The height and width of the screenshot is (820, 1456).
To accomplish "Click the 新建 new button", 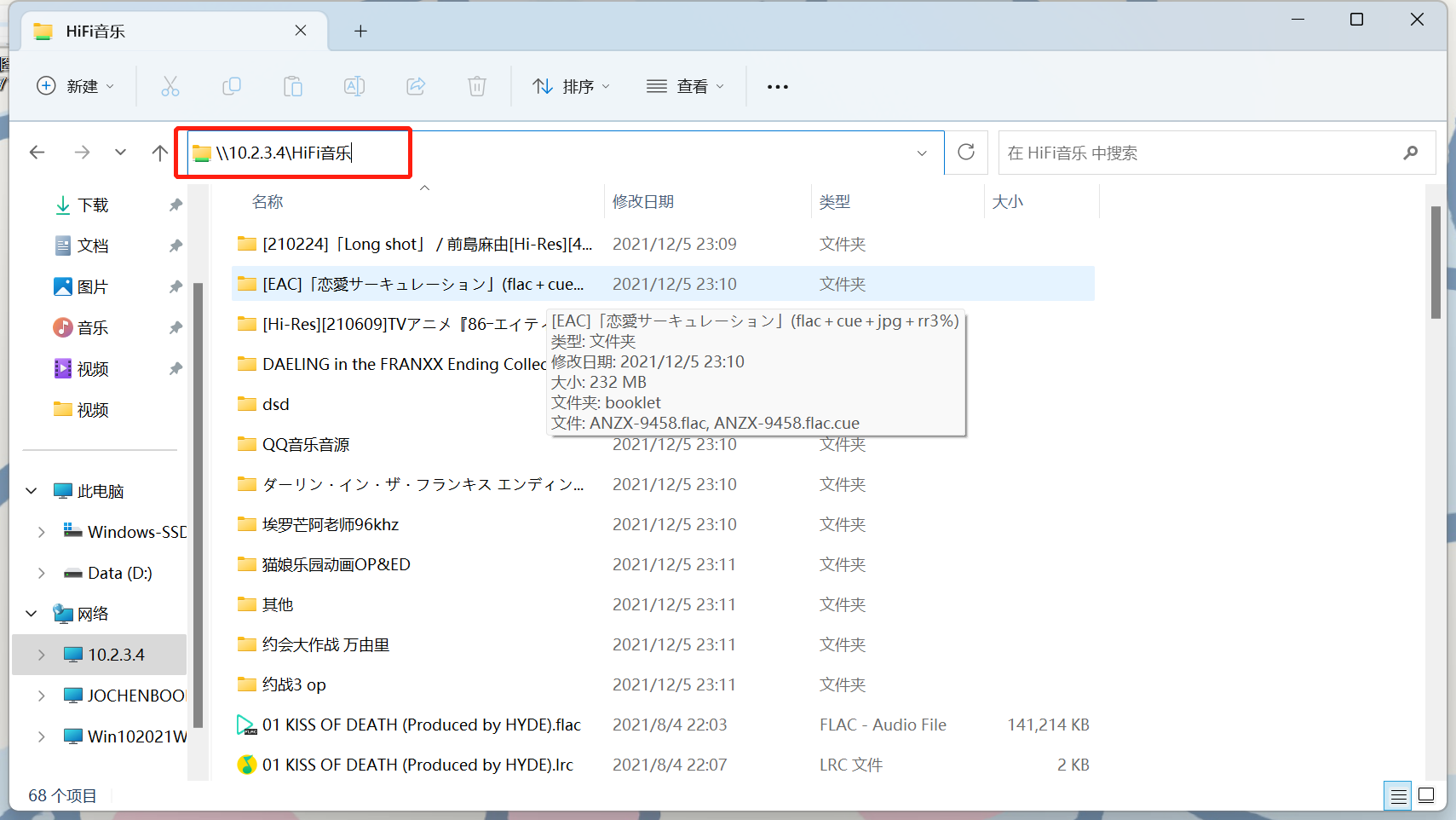I will tap(75, 86).
